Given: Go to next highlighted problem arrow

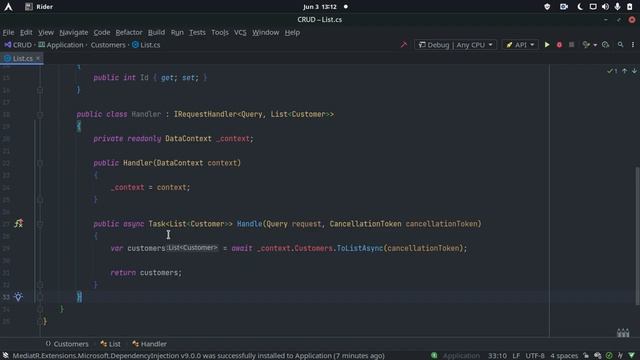Looking at the screenshot, I should pyautogui.click(x=634, y=71).
